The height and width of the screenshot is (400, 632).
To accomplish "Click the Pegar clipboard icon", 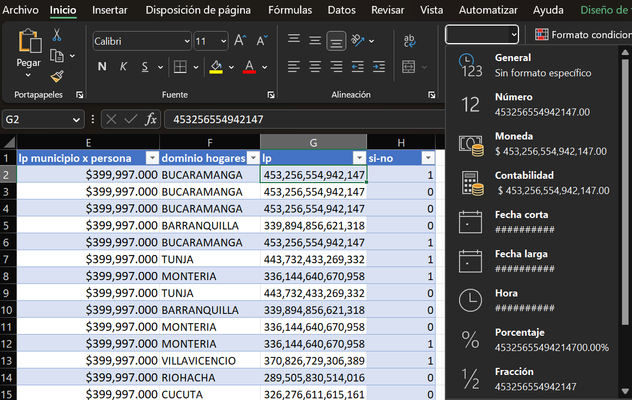I will click(x=29, y=41).
